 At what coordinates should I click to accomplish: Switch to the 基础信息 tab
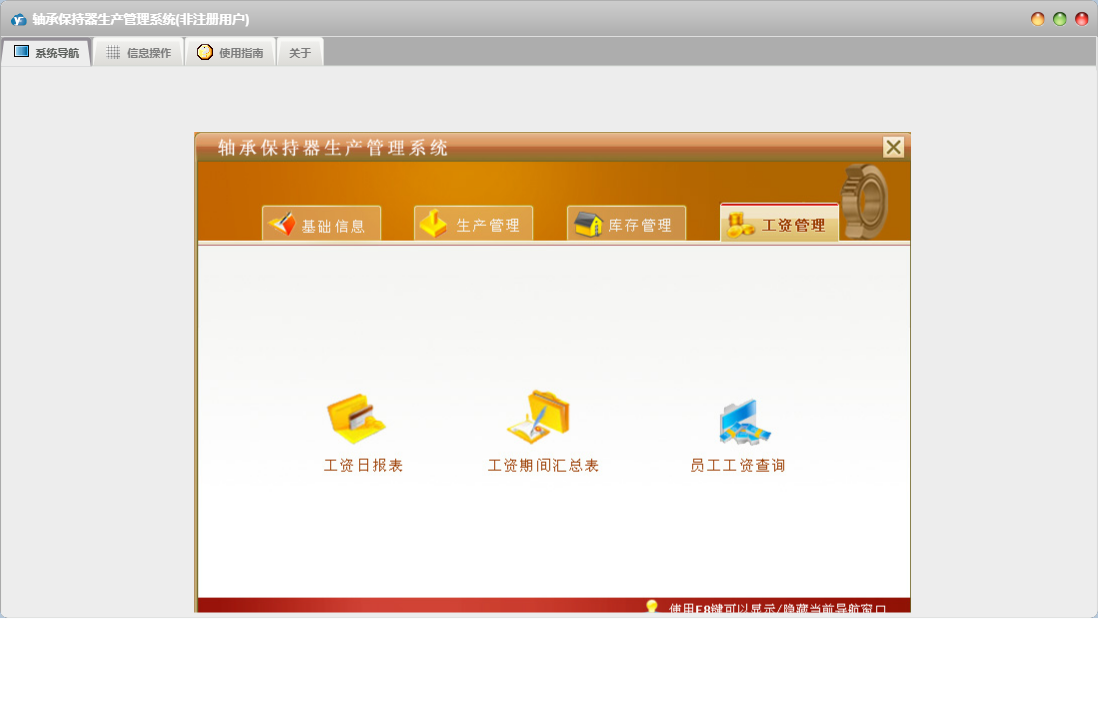coord(321,223)
